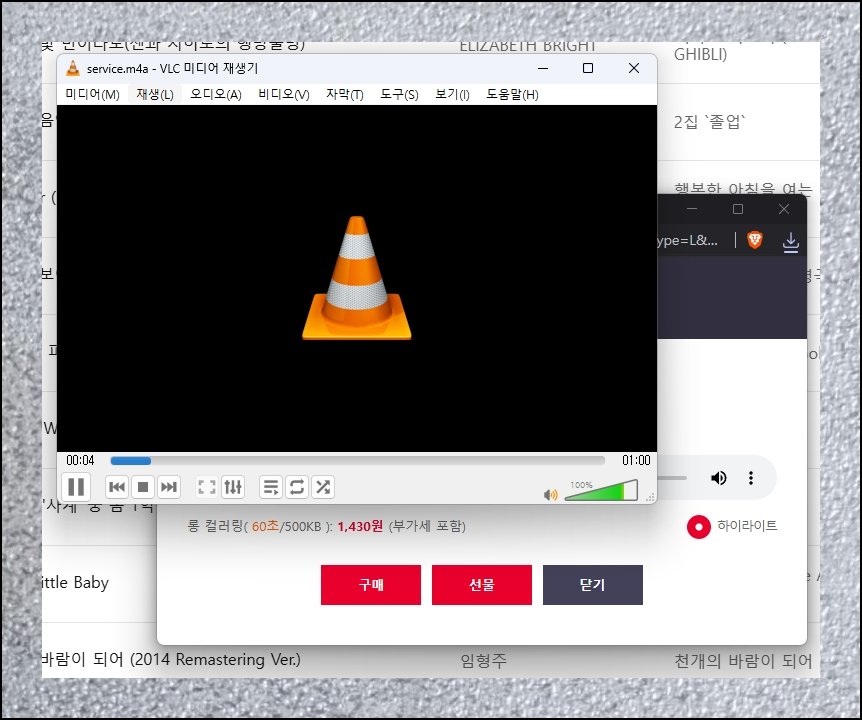Click artist name 임형주
This screenshot has width=862, height=720.
[483, 660]
